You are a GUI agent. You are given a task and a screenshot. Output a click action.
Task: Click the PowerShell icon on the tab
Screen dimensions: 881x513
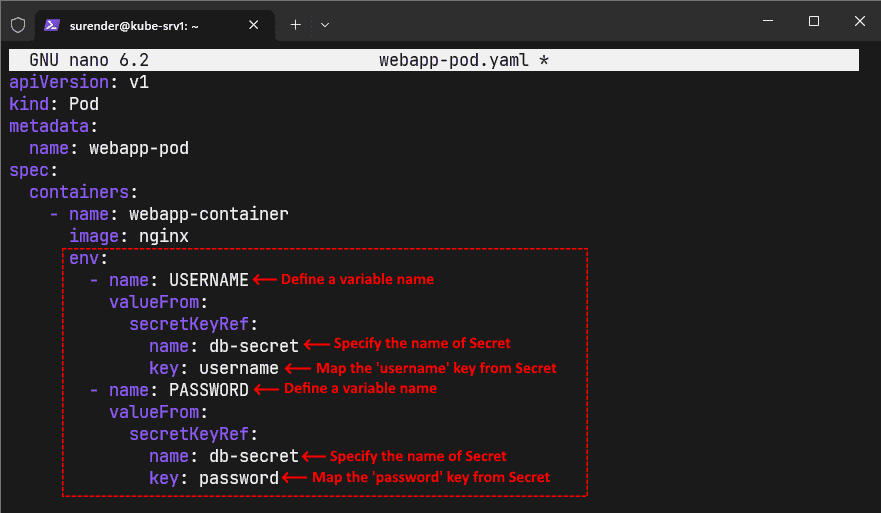[52, 25]
